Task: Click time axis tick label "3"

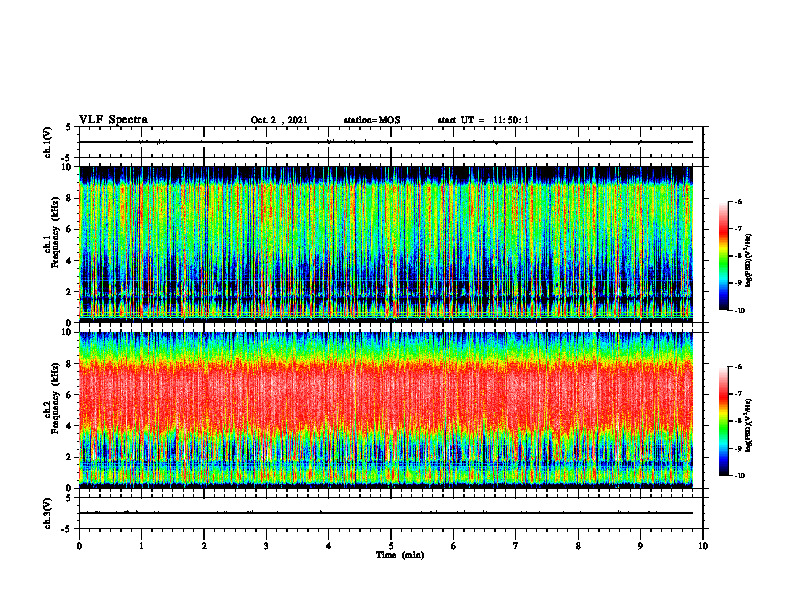Action: (x=266, y=546)
